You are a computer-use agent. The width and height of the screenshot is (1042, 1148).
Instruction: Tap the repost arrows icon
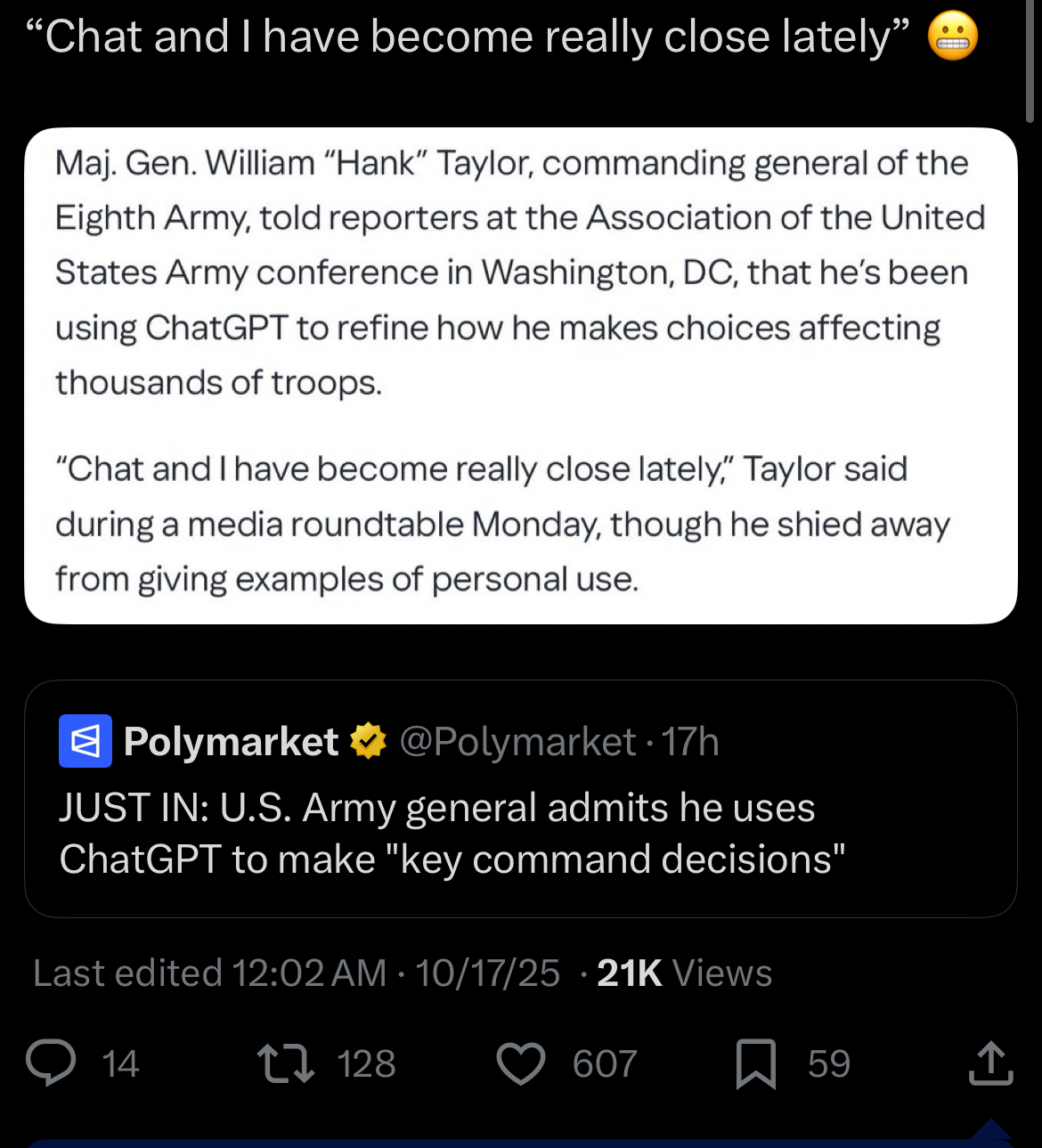click(x=285, y=1063)
